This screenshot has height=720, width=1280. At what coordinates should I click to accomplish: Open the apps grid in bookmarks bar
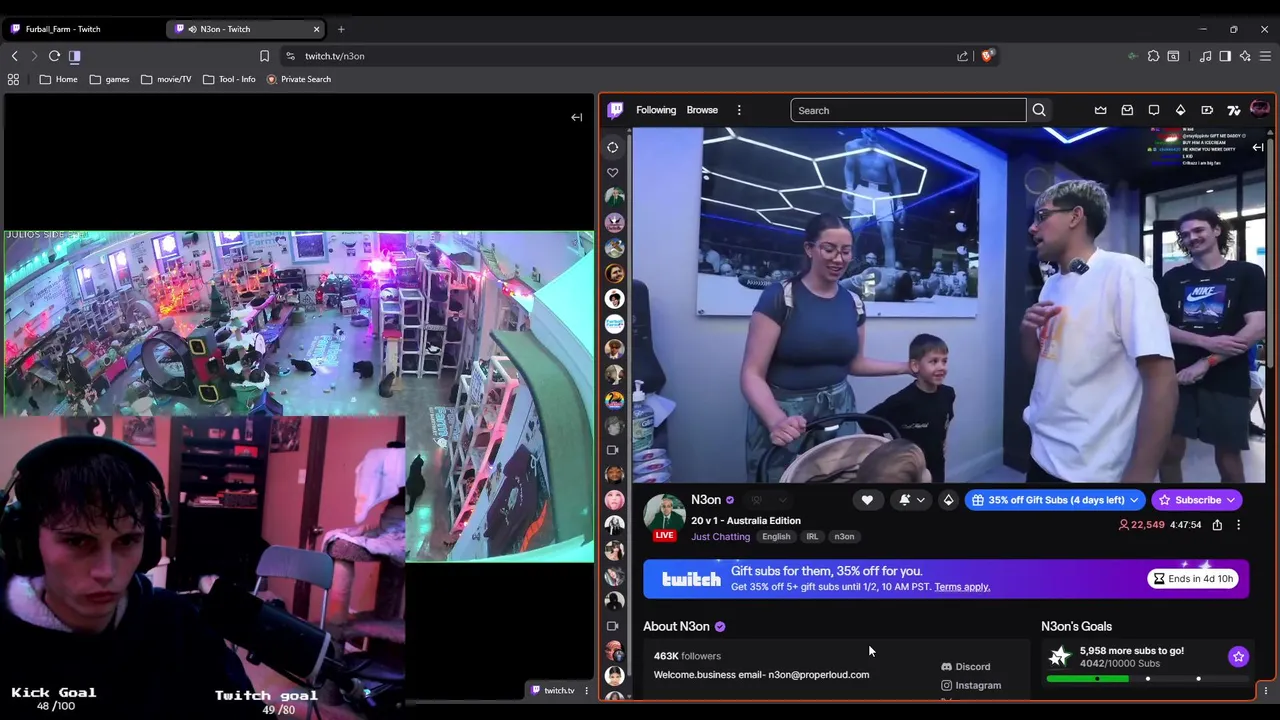point(13,79)
